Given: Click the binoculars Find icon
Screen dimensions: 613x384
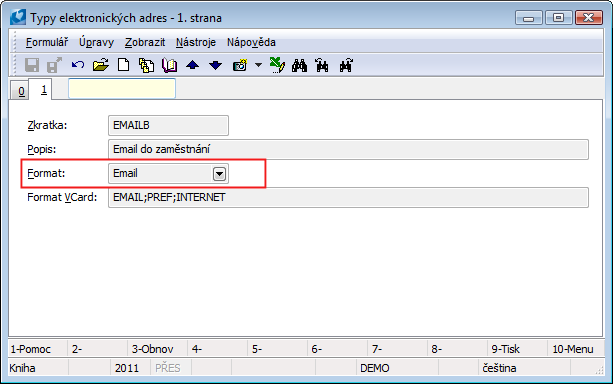Looking at the screenshot, I should click(x=299, y=65).
